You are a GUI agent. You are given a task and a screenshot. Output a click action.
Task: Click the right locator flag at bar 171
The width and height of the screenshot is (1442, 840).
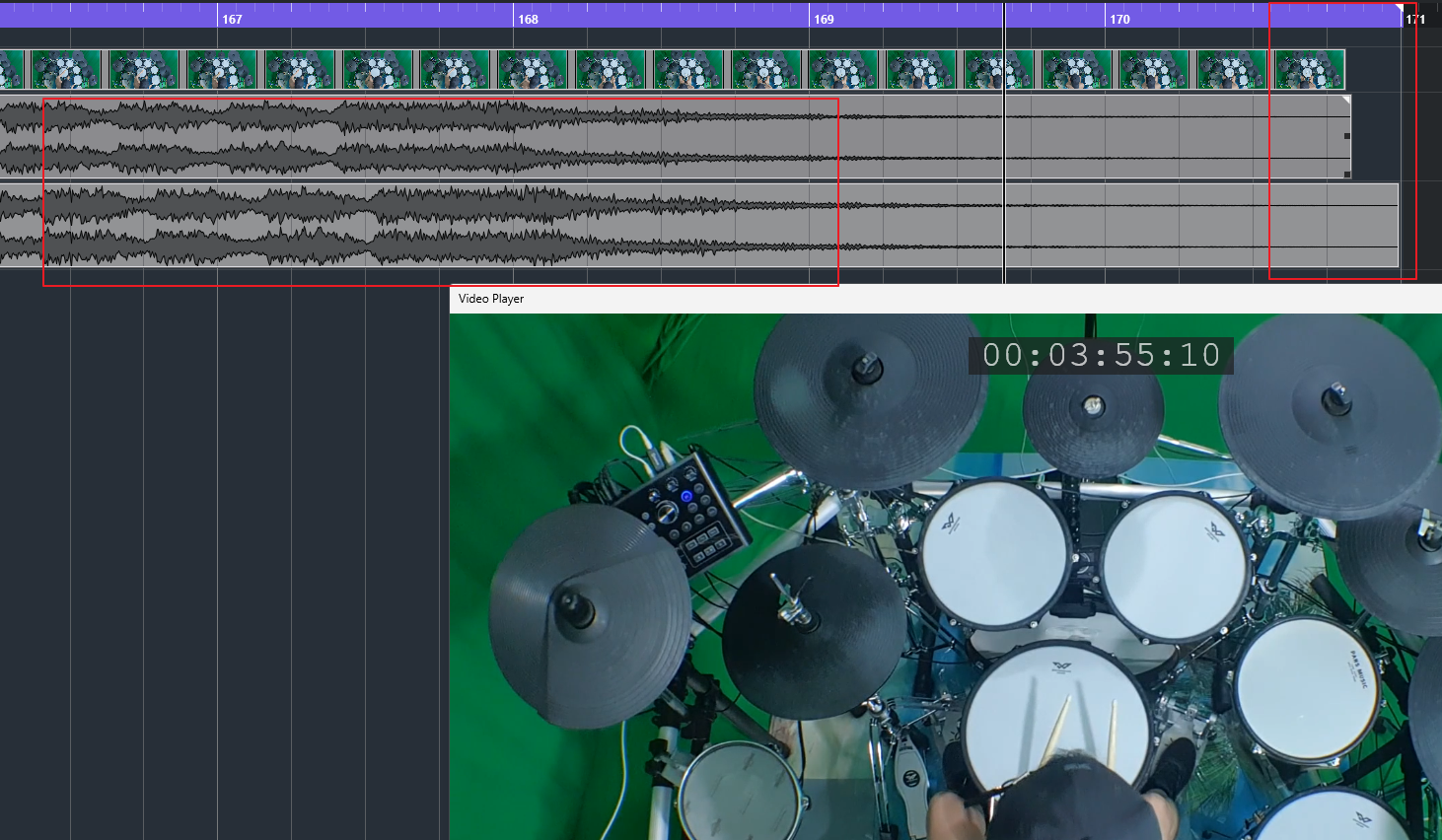coord(1398,9)
